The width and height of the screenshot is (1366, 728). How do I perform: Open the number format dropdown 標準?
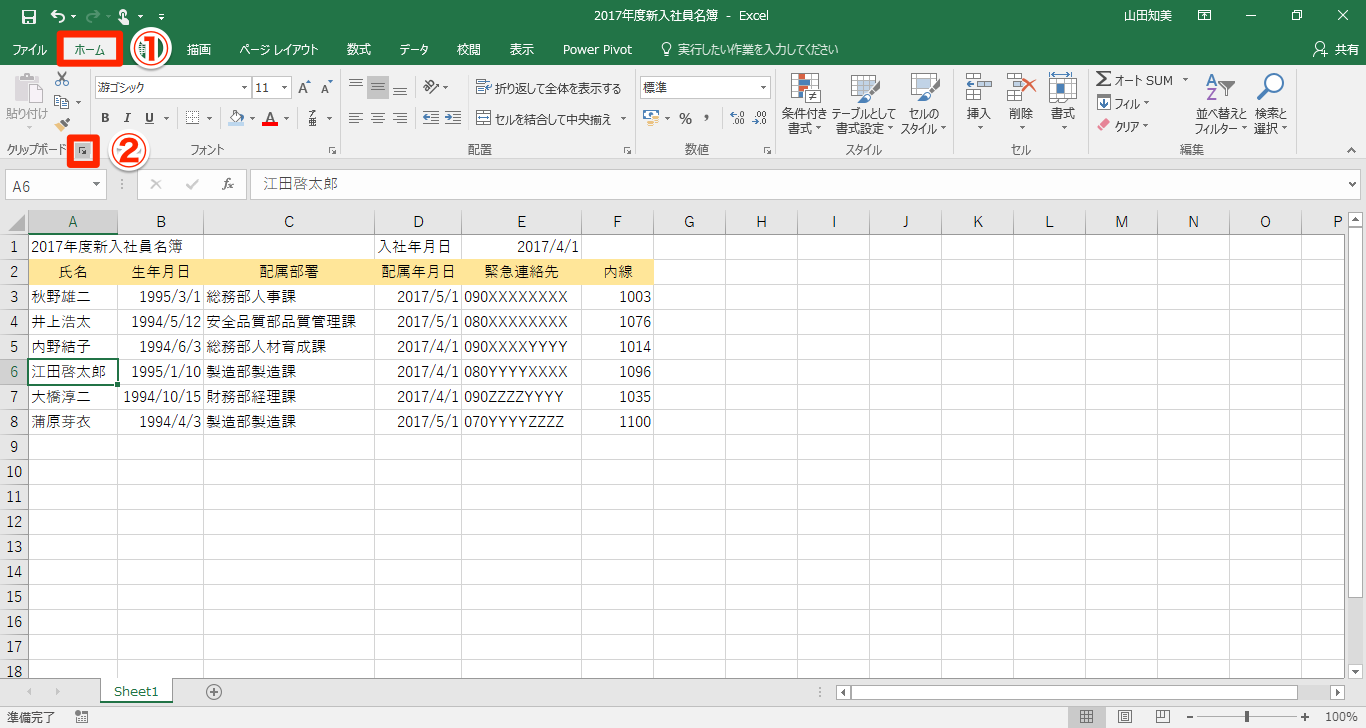765,88
